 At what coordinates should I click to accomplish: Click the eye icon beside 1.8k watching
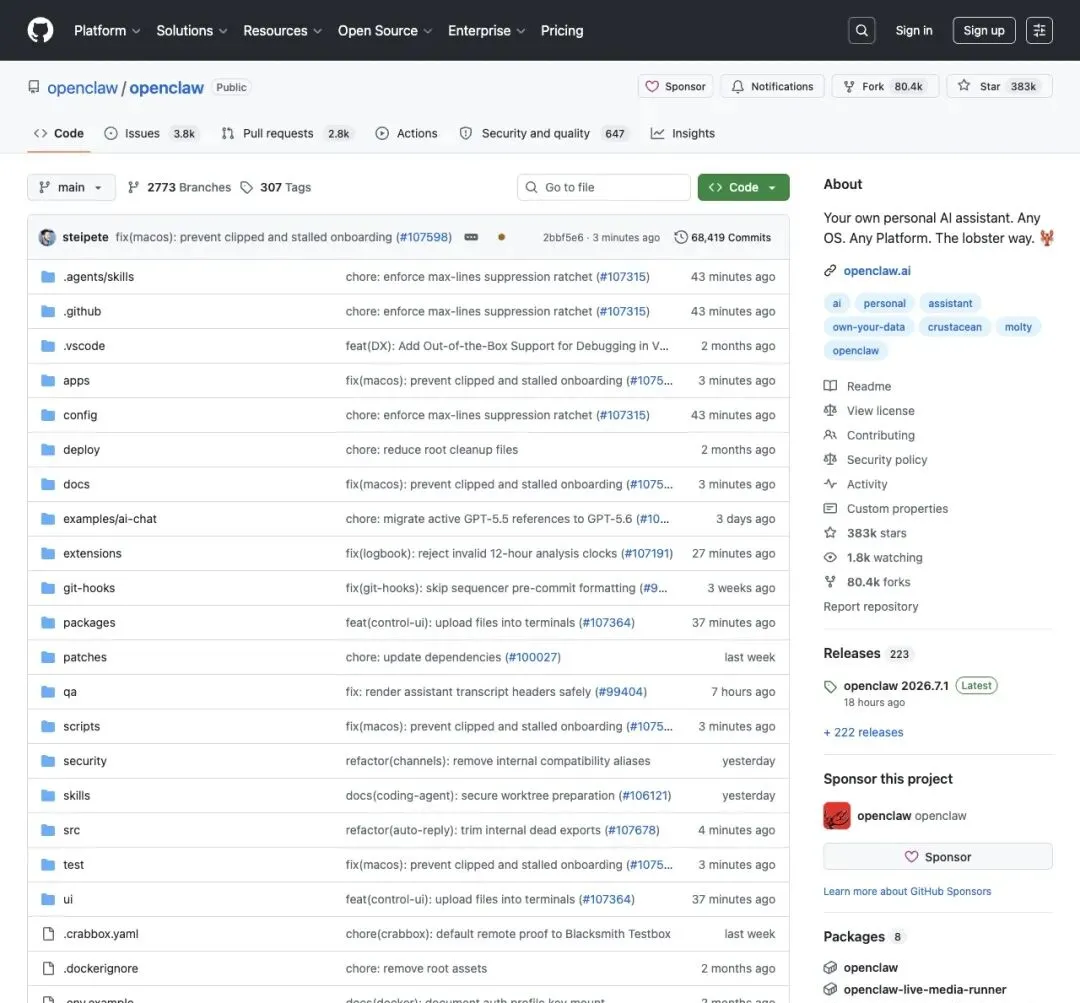pyautogui.click(x=830, y=557)
